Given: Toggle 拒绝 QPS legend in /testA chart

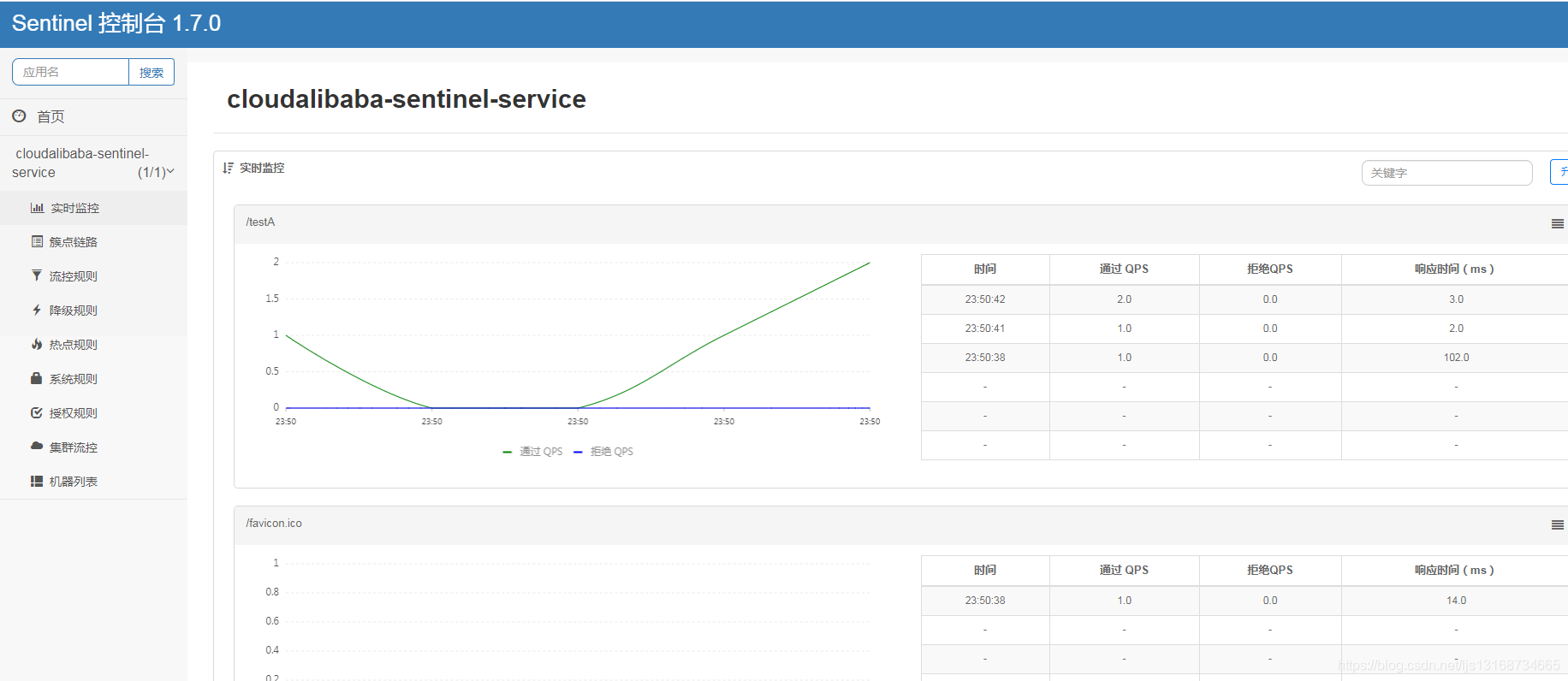Looking at the screenshot, I should 603,452.
